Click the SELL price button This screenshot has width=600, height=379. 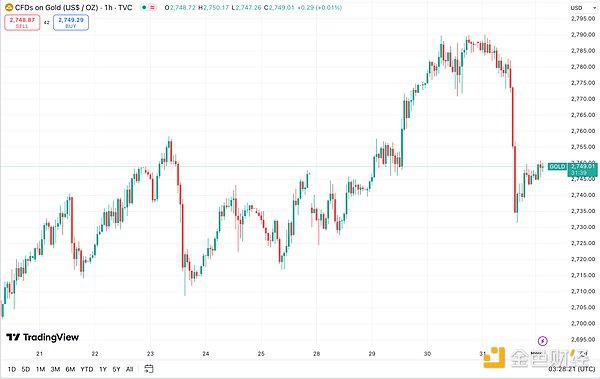[x=22, y=23]
